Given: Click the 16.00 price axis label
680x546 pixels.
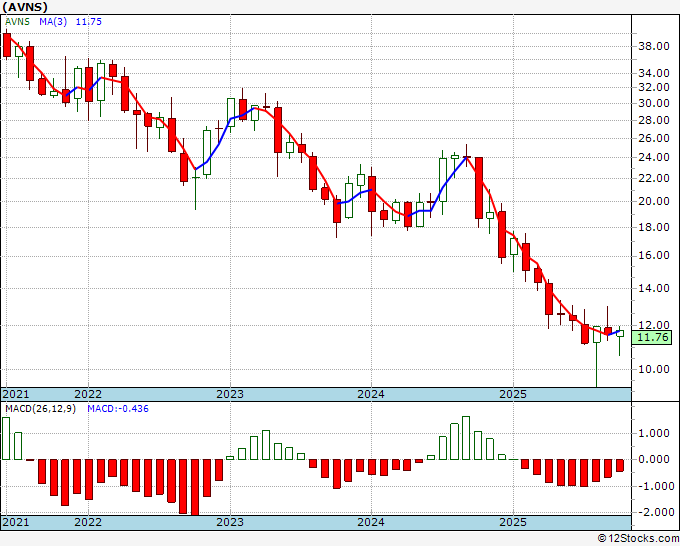Looking at the screenshot, I should click(x=654, y=255).
